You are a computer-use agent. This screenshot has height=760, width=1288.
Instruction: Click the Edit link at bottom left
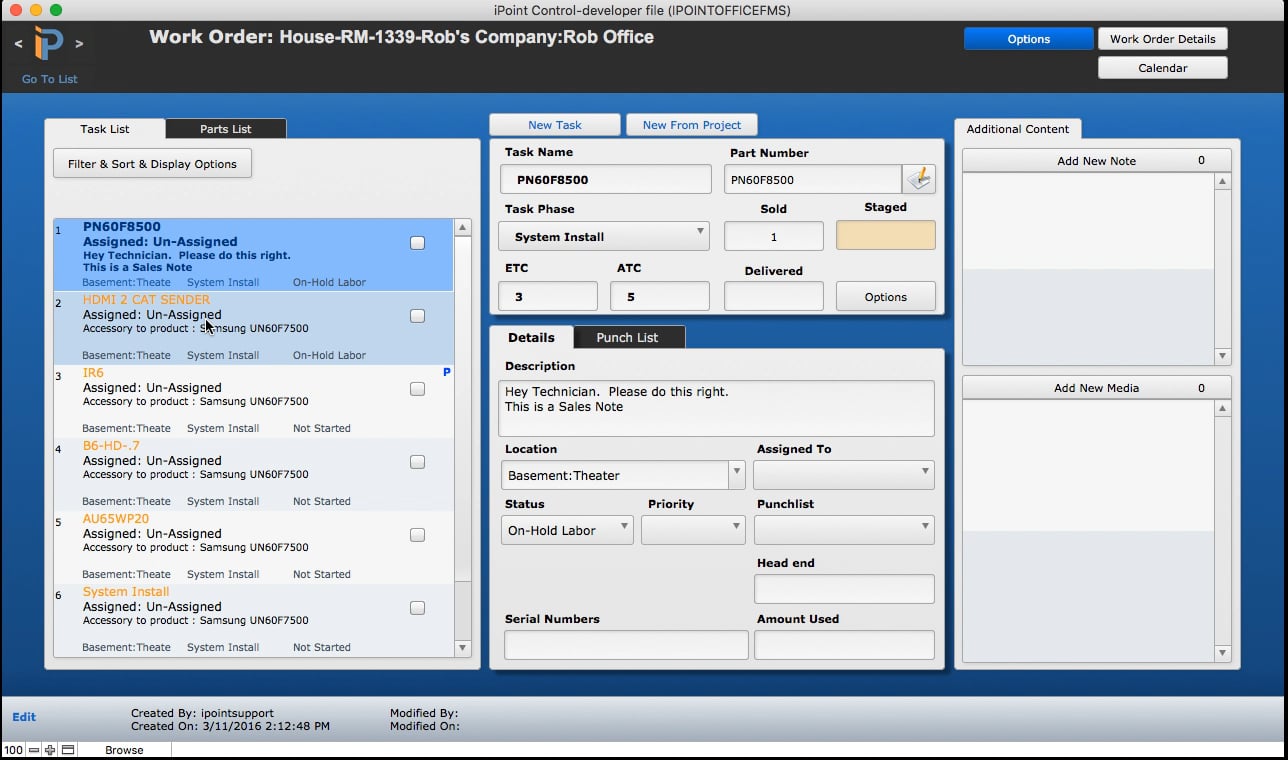24,717
